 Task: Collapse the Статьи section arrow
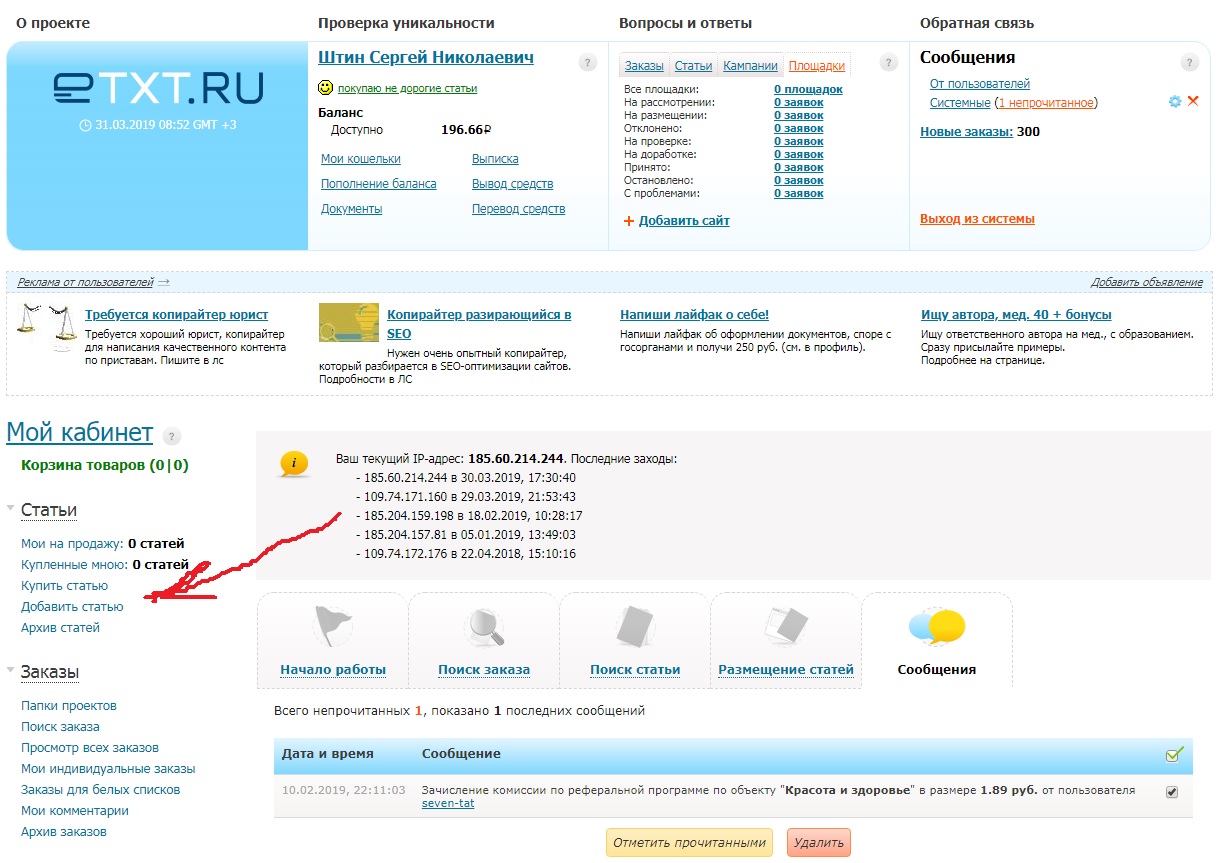(11, 509)
